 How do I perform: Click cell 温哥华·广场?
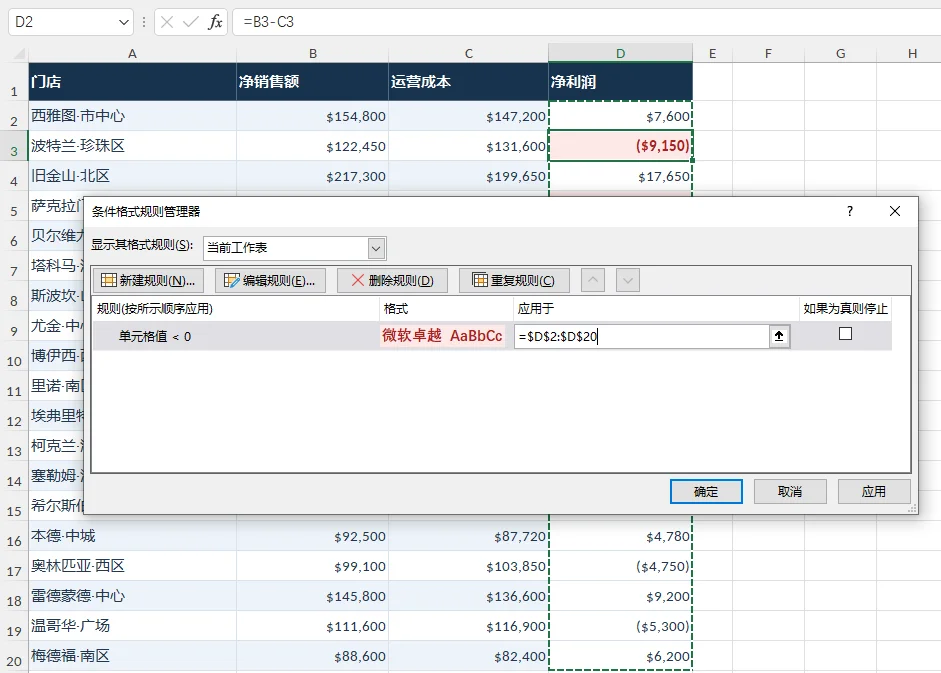[x=133, y=626]
